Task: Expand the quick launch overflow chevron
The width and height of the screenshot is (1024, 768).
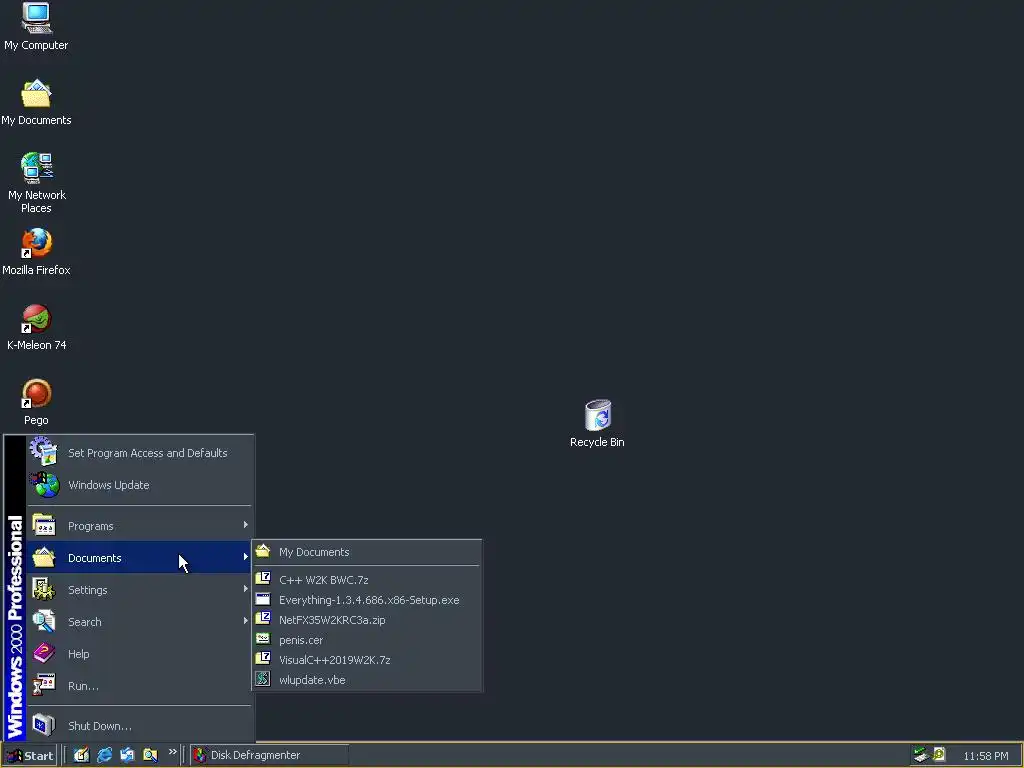Action: coord(172,752)
